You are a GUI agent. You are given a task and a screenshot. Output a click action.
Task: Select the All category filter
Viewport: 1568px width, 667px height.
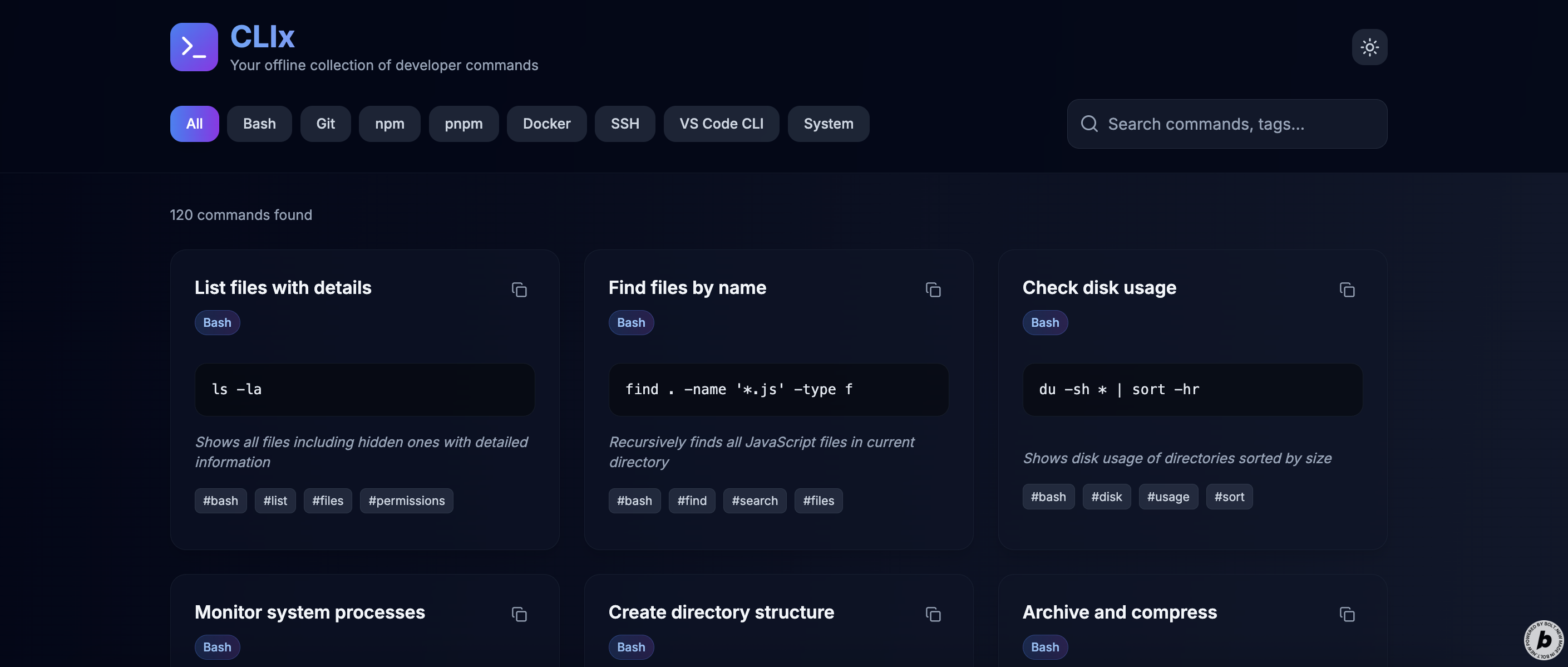pyautogui.click(x=194, y=124)
